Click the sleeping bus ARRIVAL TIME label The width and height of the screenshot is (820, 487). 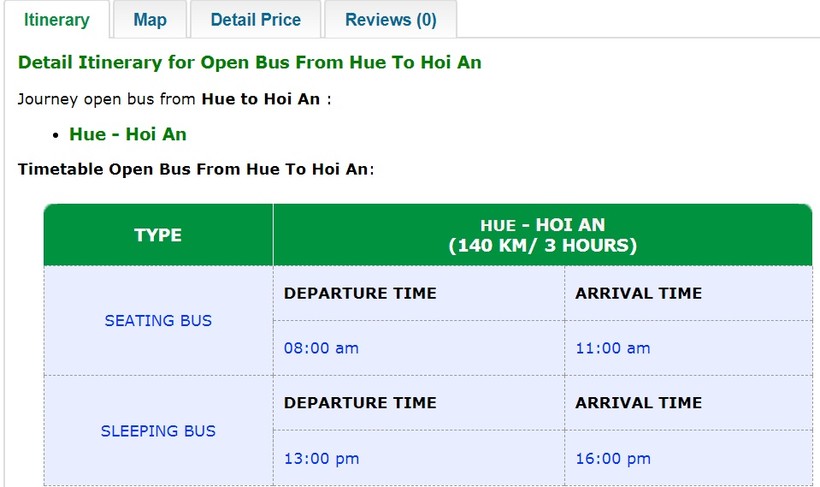pyautogui.click(x=639, y=403)
